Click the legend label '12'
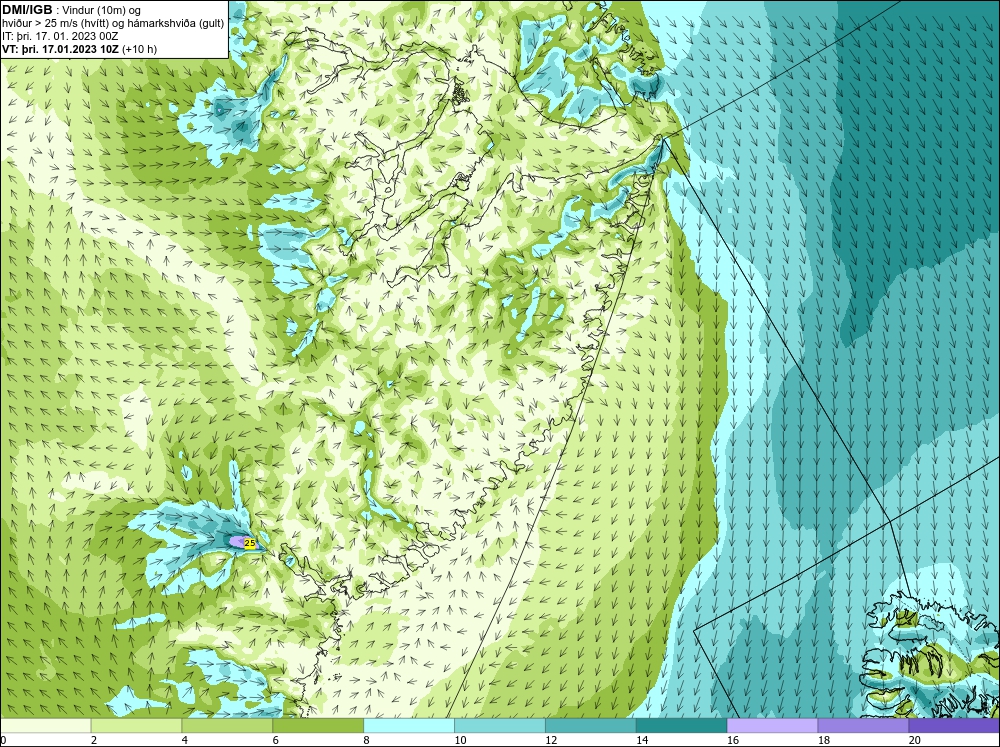1000x747 pixels. tap(551, 740)
